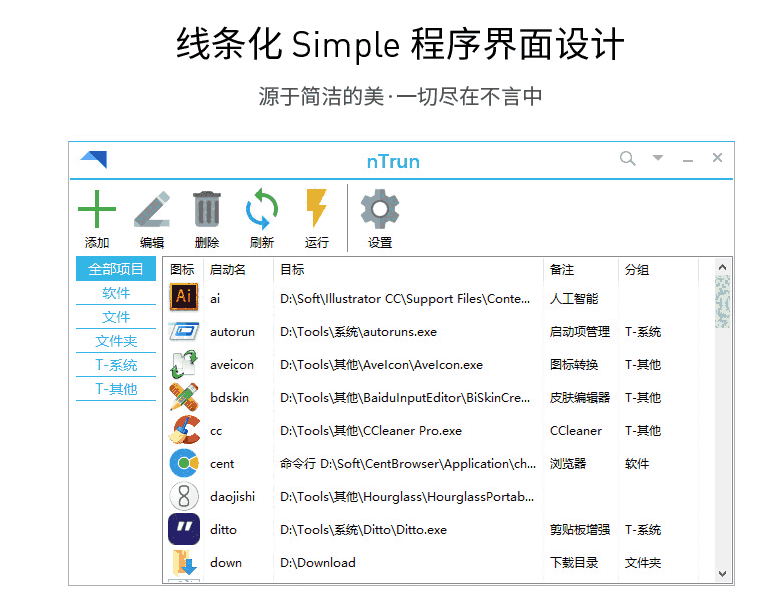Select the launch name 'cc'
This screenshot has width=773, height=592.
[216, 431]
